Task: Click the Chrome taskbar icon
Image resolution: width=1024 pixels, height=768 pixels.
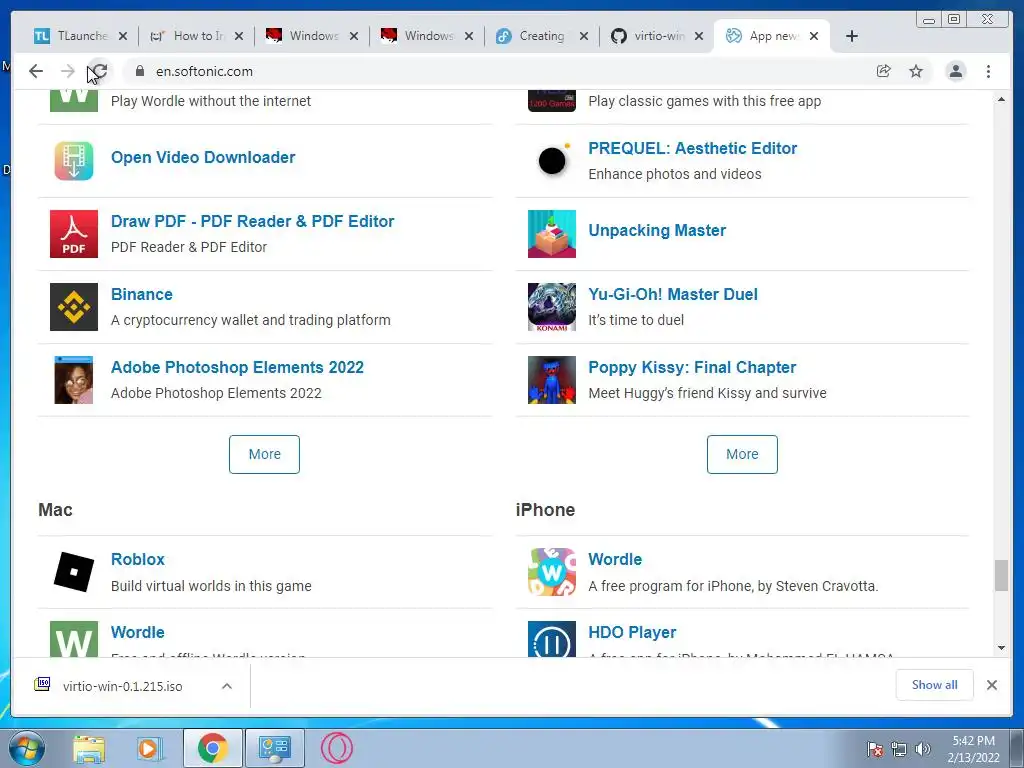Action: [x=212, y=748]
